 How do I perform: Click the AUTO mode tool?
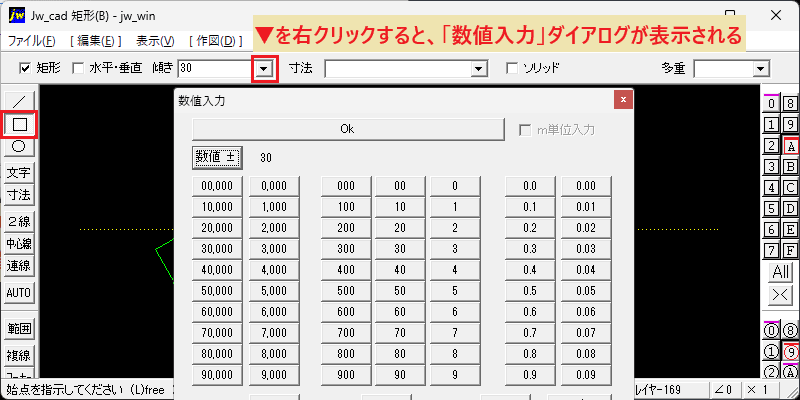[19, 293]
